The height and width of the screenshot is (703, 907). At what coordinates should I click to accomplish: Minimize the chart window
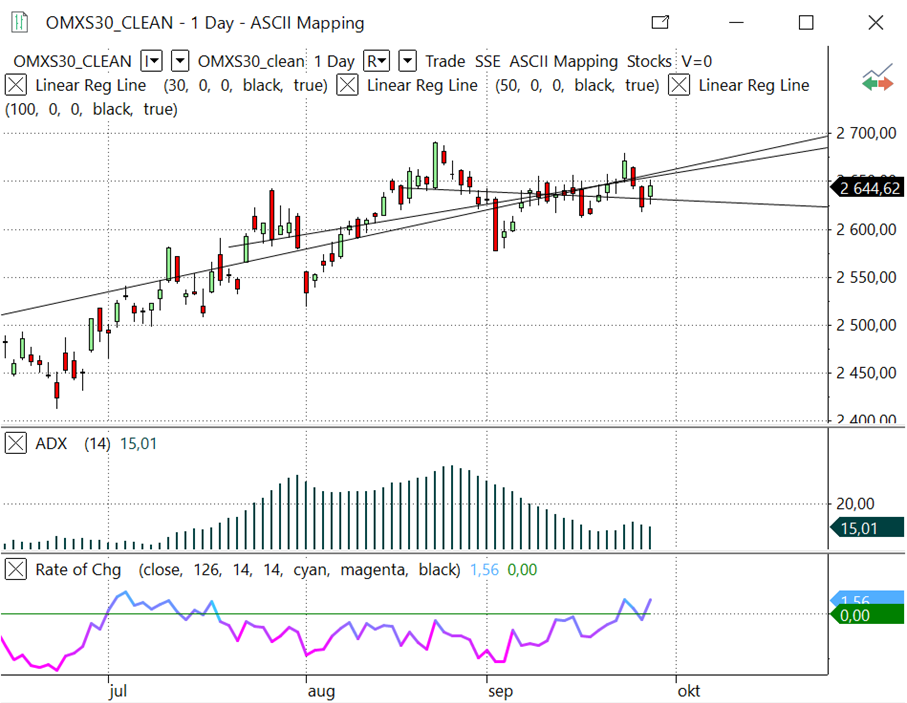tap(736, 23)
